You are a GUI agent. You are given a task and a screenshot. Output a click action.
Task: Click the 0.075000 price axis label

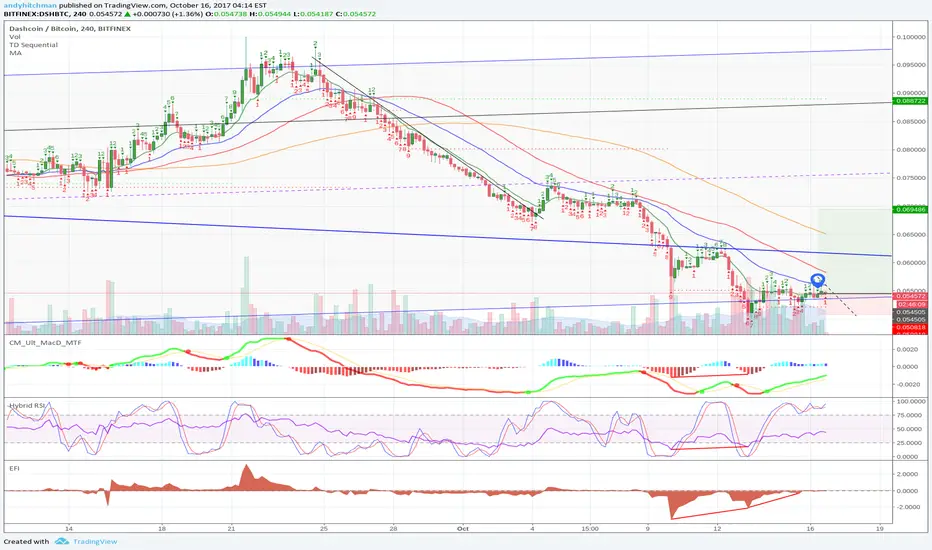pyautogui.click(x=911, y=178)
